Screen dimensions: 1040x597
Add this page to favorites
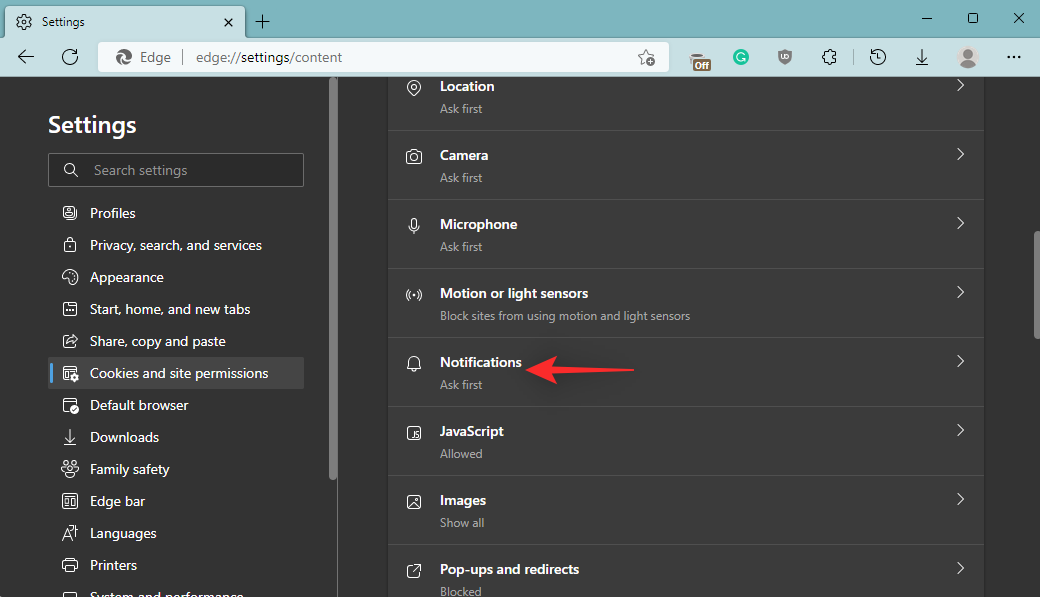(647, 58)
